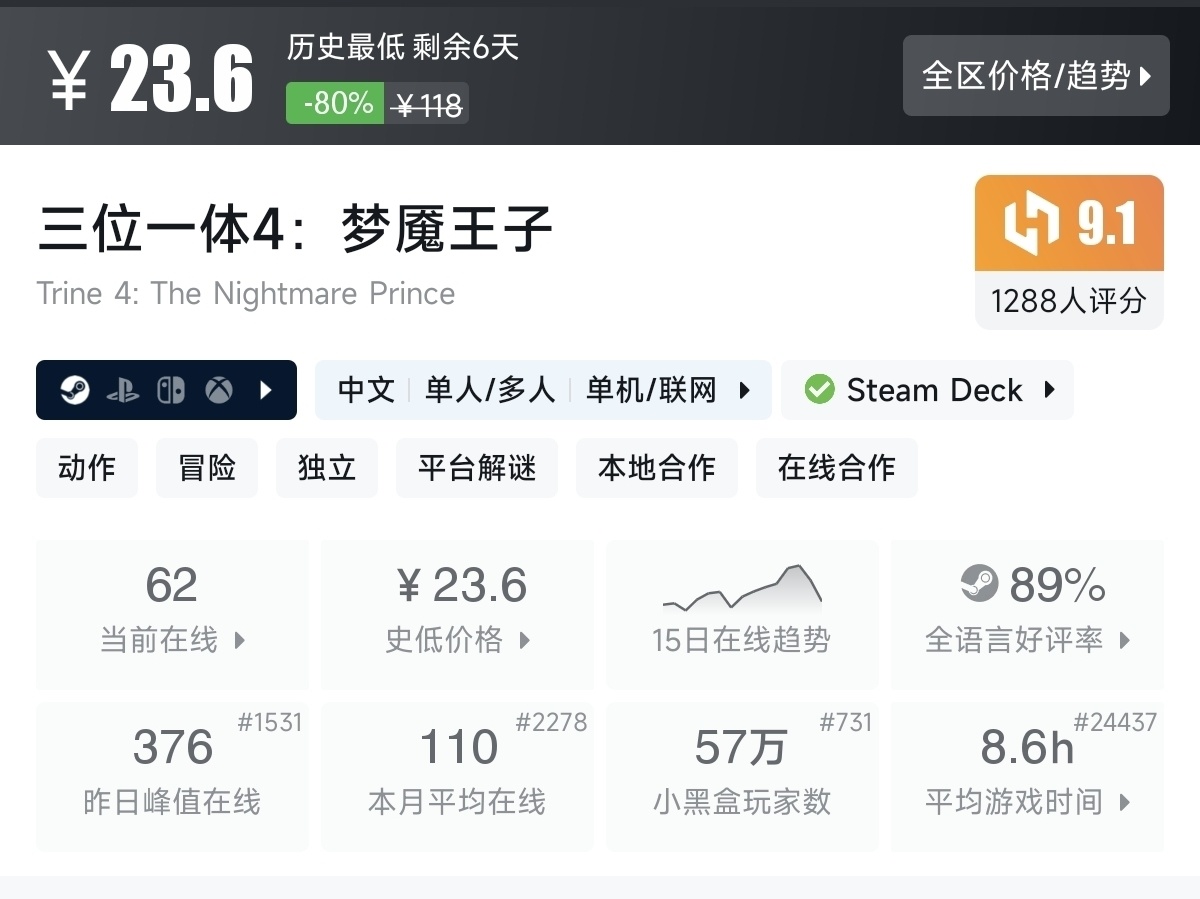Image resolution: width=1200 pixels, height=899 pixels.
Task: Click the Steam Deck verified checkmark icon
Action: (x=819, y=390)
